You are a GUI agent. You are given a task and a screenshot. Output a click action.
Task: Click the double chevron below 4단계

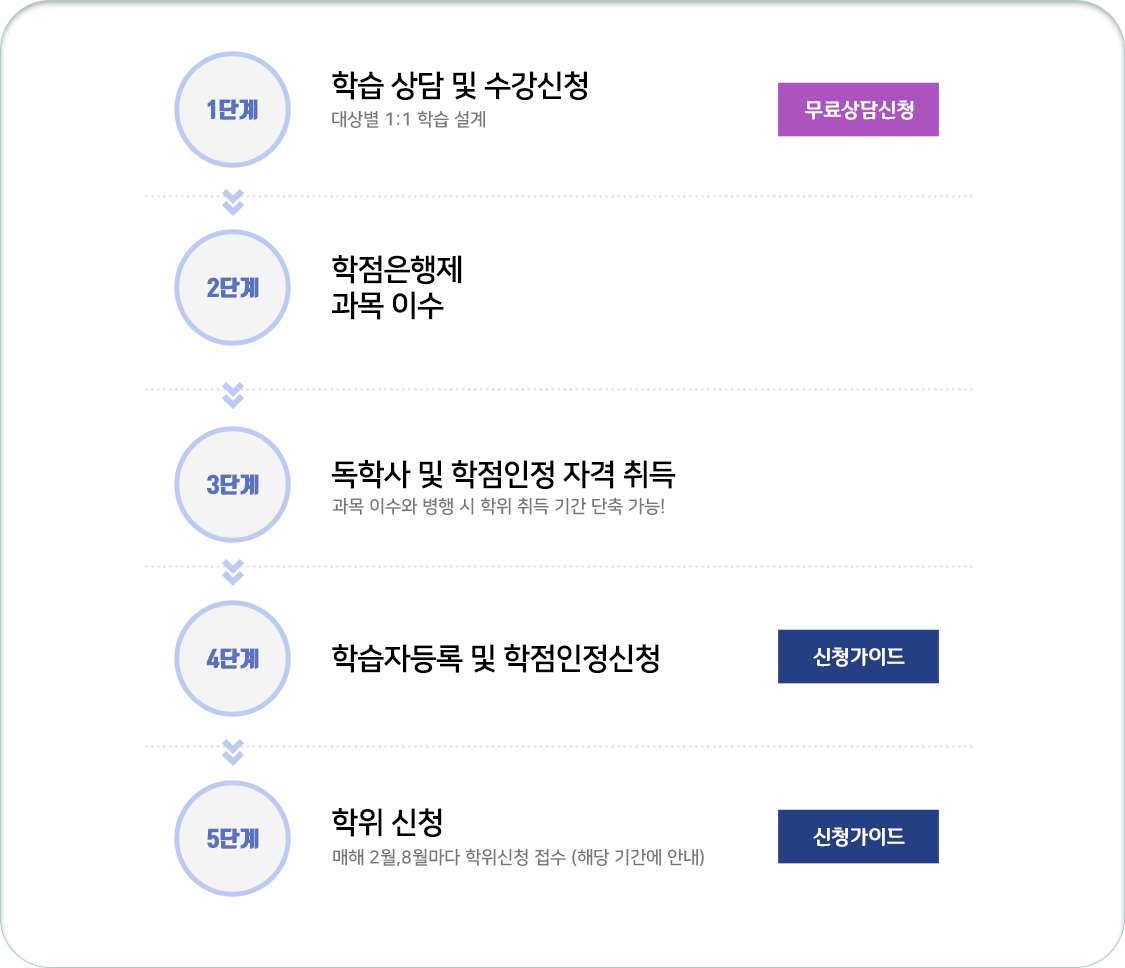point(232,752)
